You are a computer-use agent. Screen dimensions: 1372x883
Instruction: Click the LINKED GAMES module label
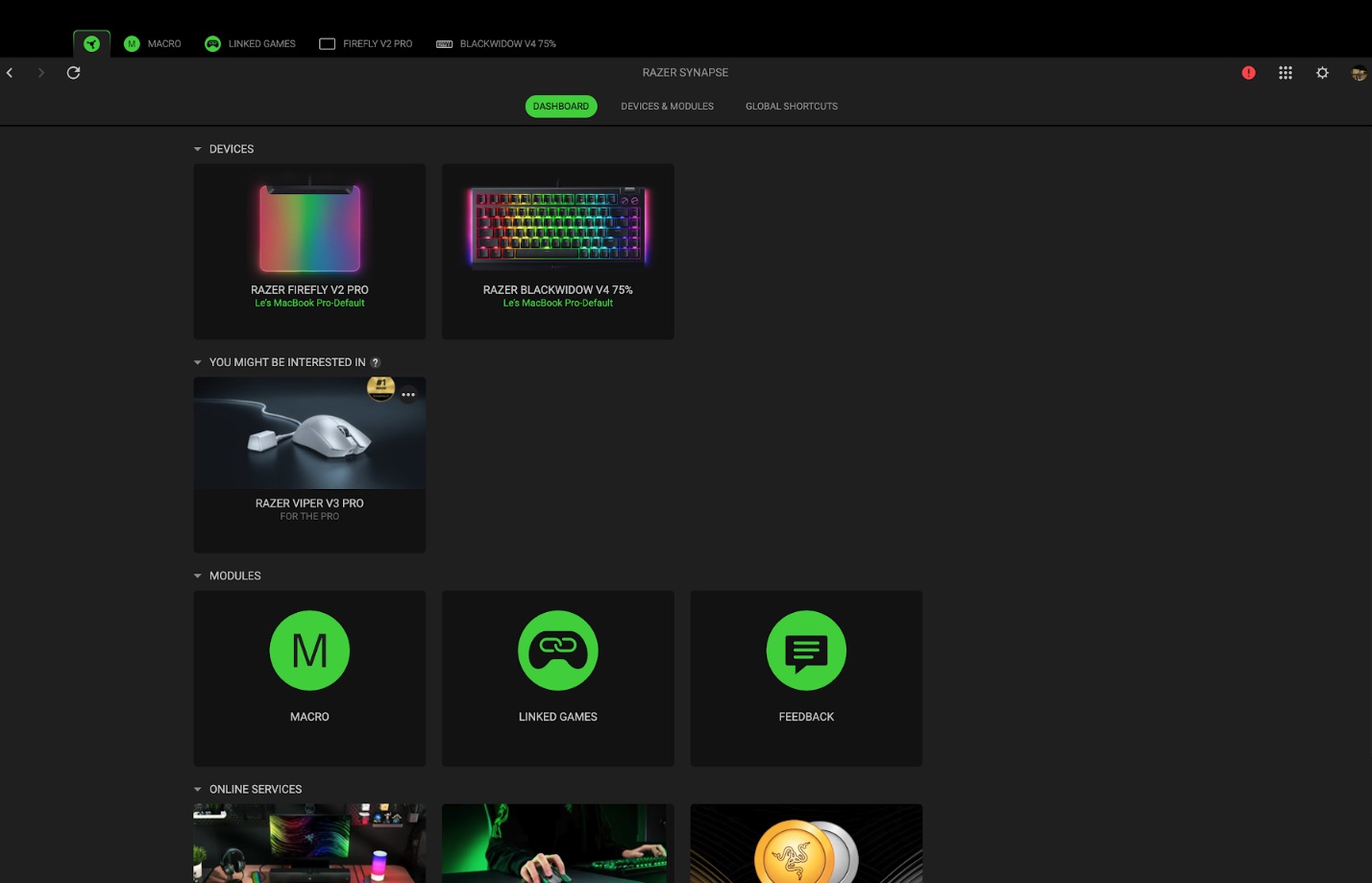click(x=557, y=717)
